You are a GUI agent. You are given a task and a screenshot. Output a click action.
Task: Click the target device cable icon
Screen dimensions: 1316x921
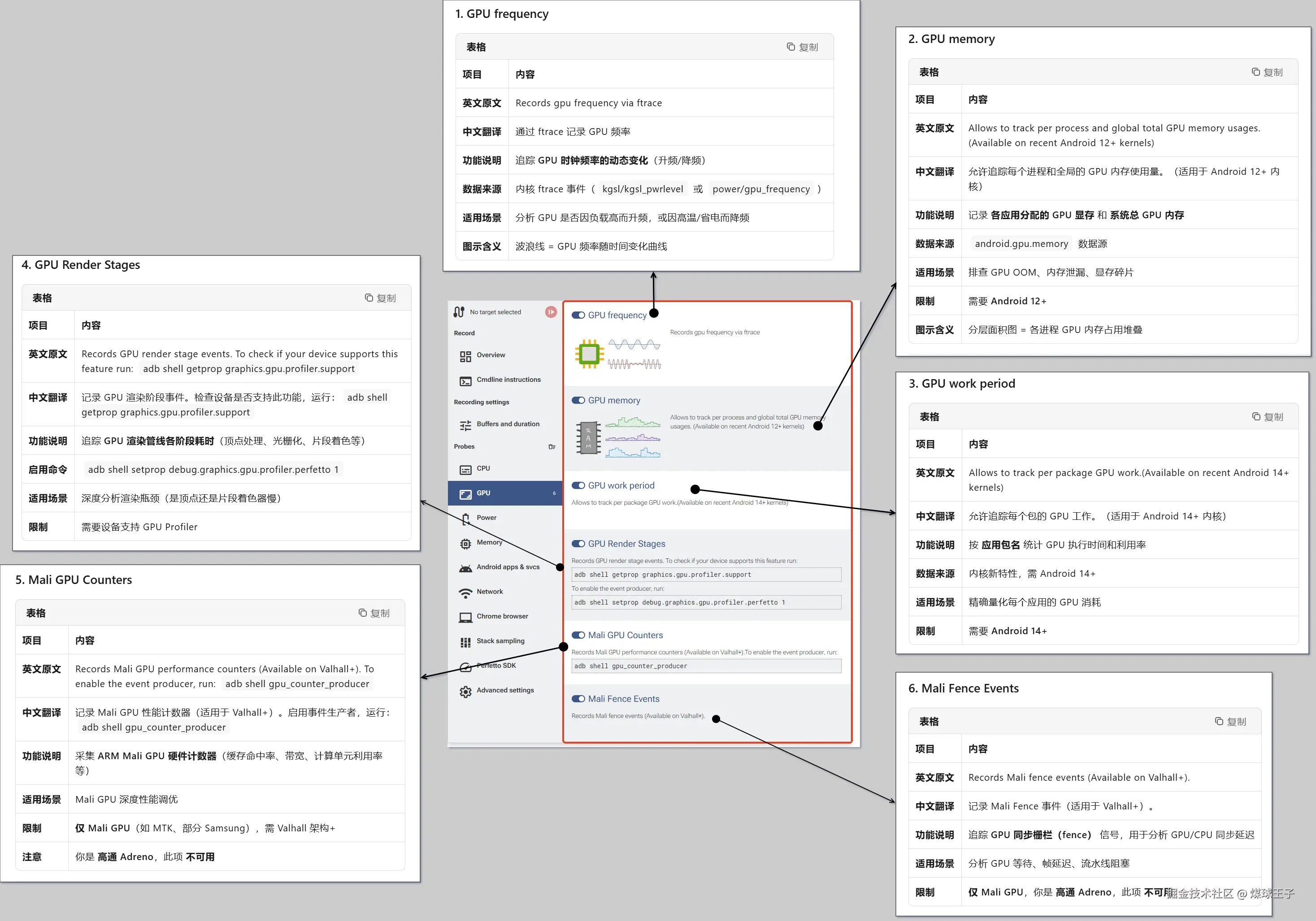(459, 311)
